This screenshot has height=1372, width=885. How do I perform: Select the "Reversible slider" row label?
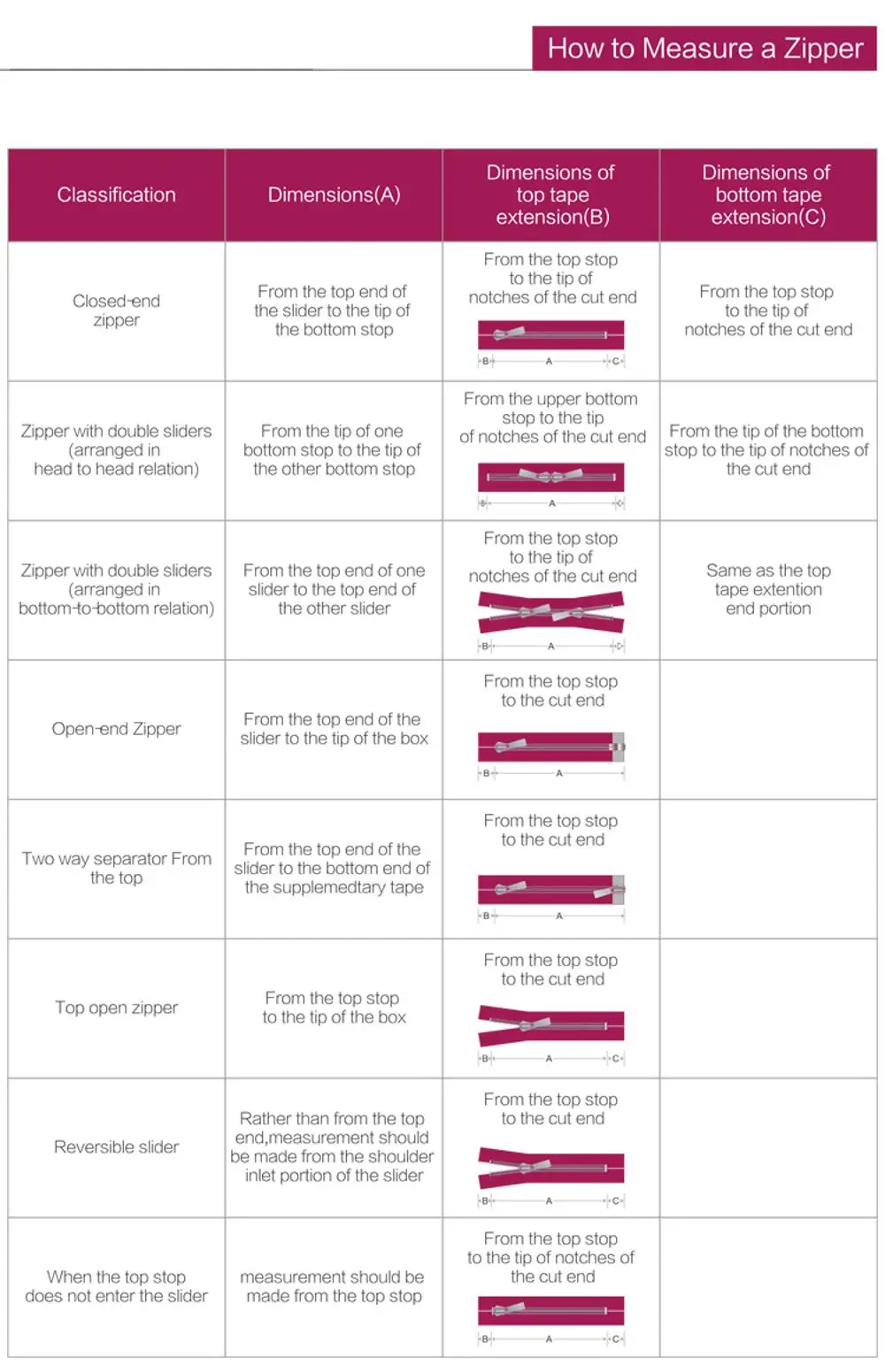point(116,1147)
